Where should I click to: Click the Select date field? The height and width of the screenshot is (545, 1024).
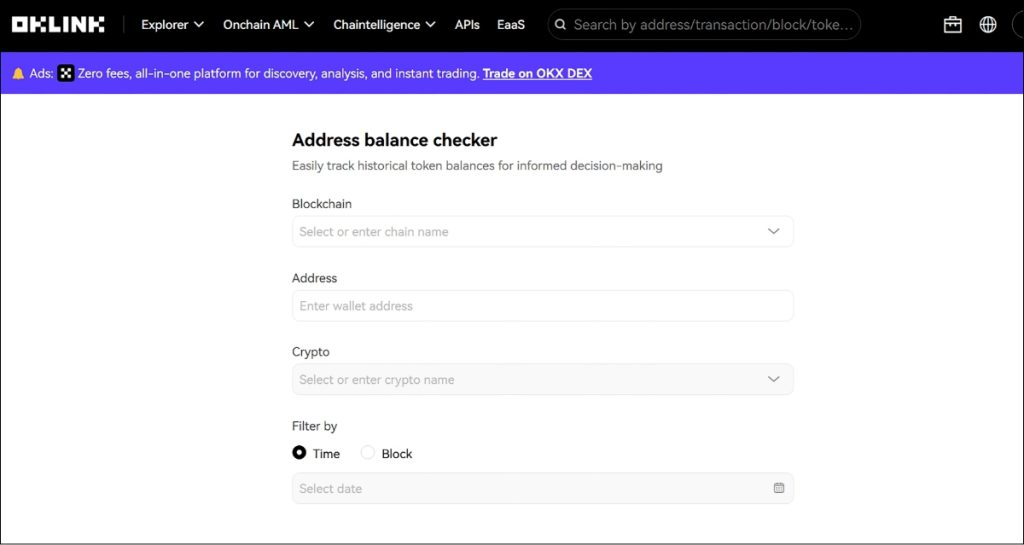click(x=530, y=488)
